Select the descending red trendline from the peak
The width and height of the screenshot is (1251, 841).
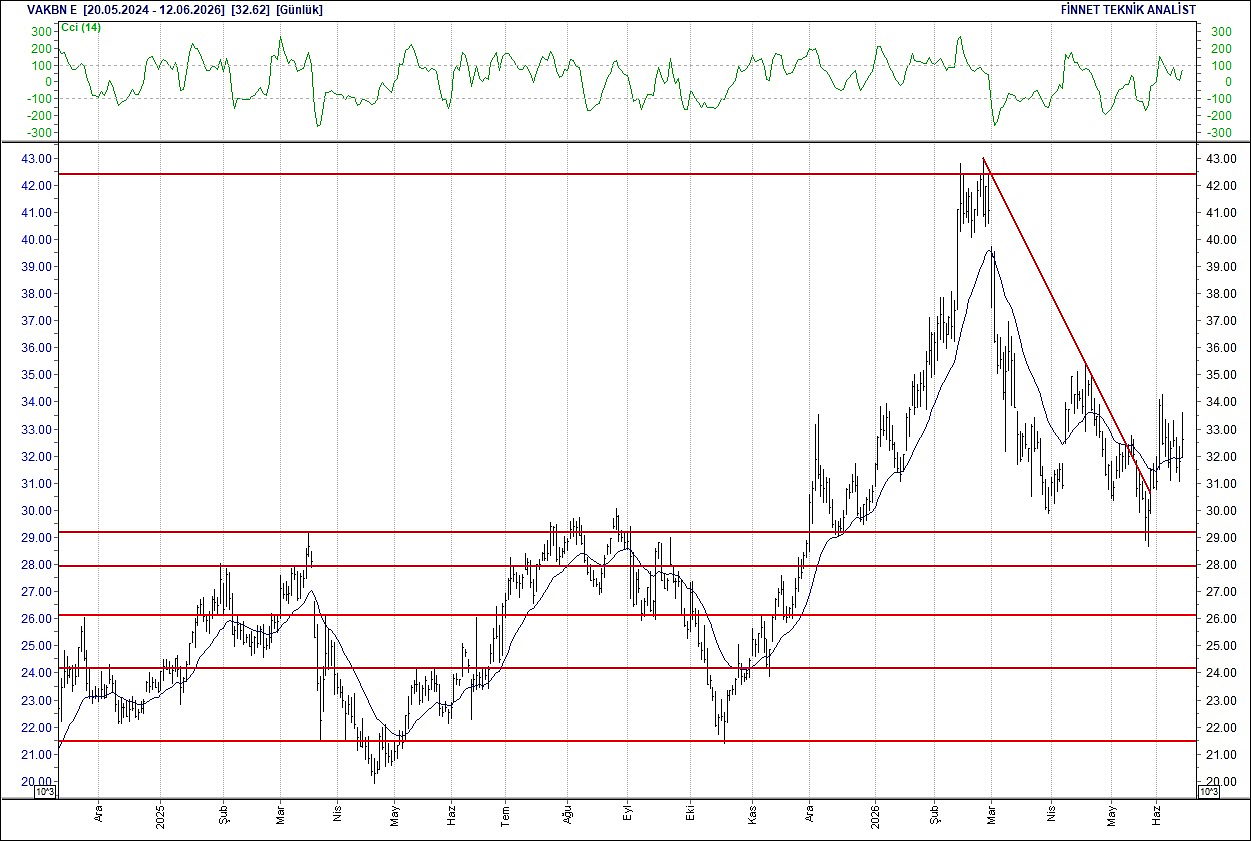tap(1067, 325)
